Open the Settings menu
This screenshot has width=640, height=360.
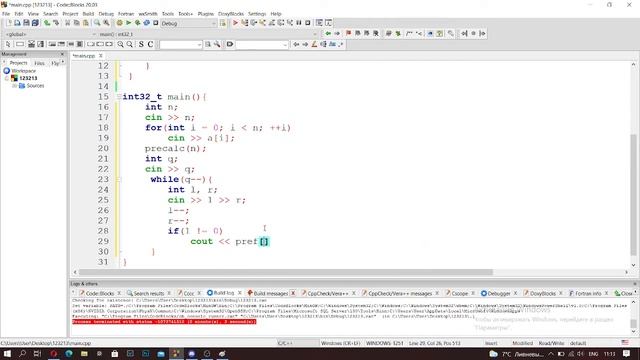(x=257, y=14)
